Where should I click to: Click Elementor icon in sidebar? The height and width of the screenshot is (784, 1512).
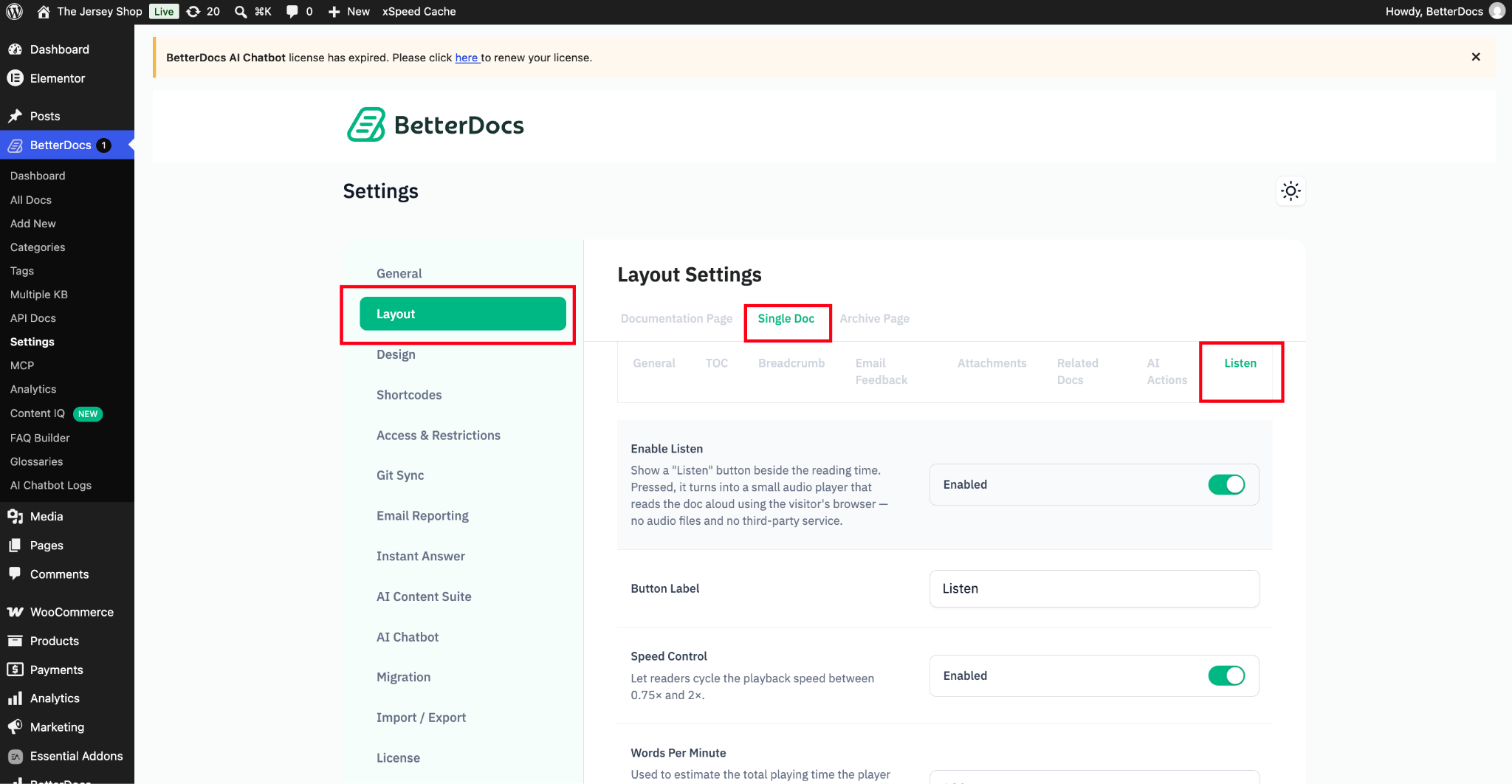point(15,78)
